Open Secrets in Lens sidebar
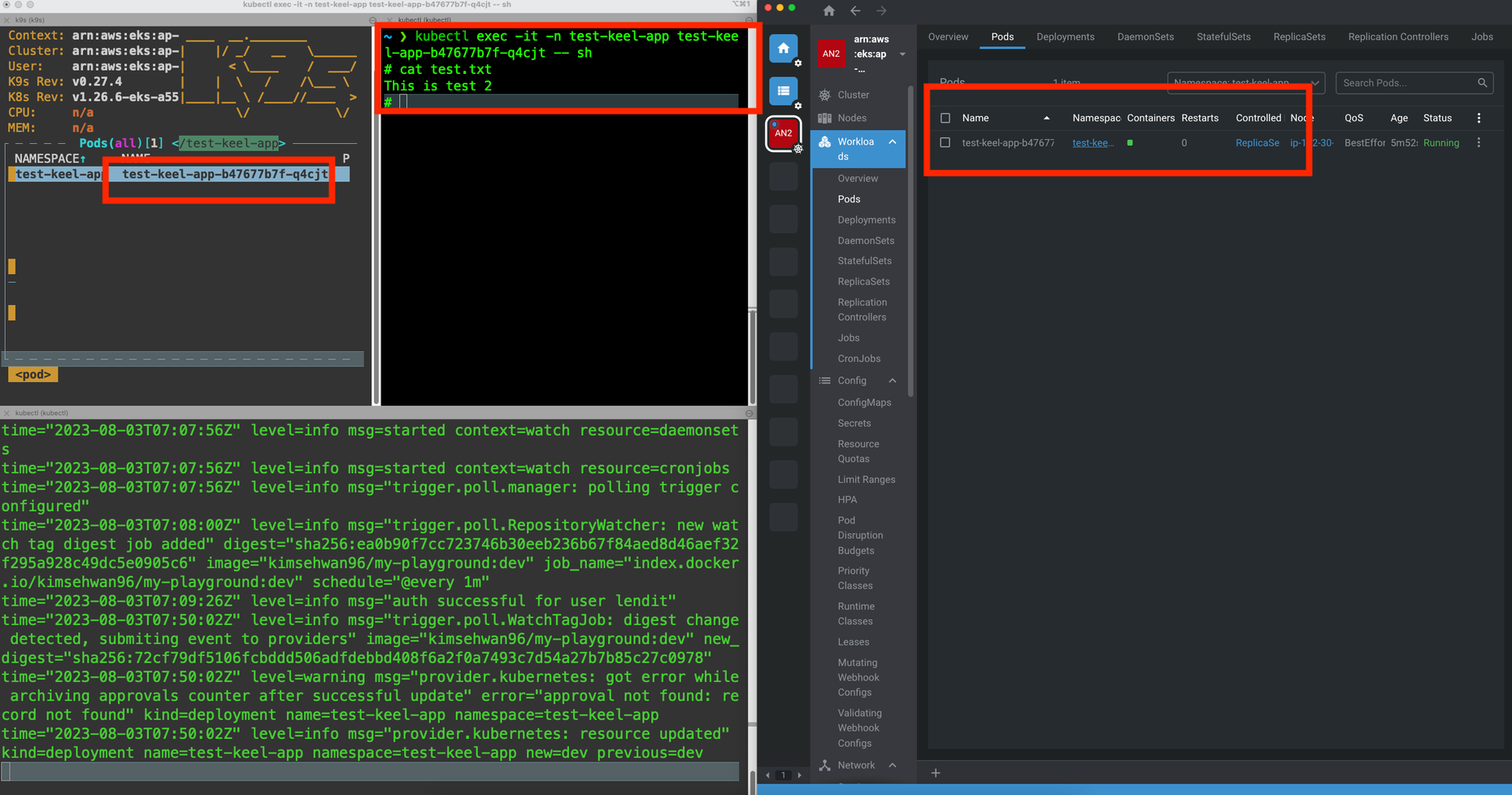The image size is (1512, 795). [854, 424]
